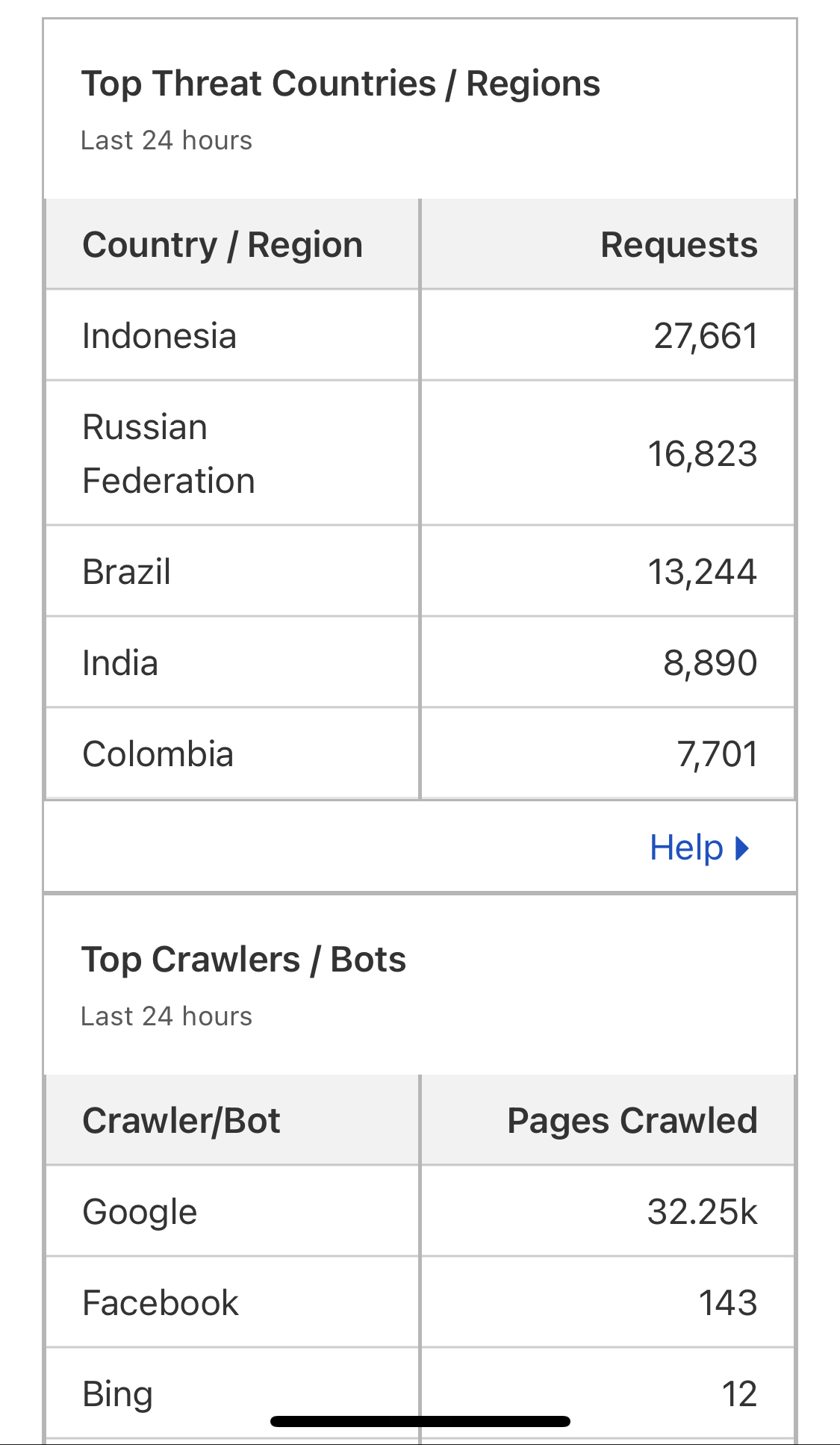The width and height of the screenshot is (840, 1445).
Task: Click the arrow icon beside Help
Action: (741, 848)
